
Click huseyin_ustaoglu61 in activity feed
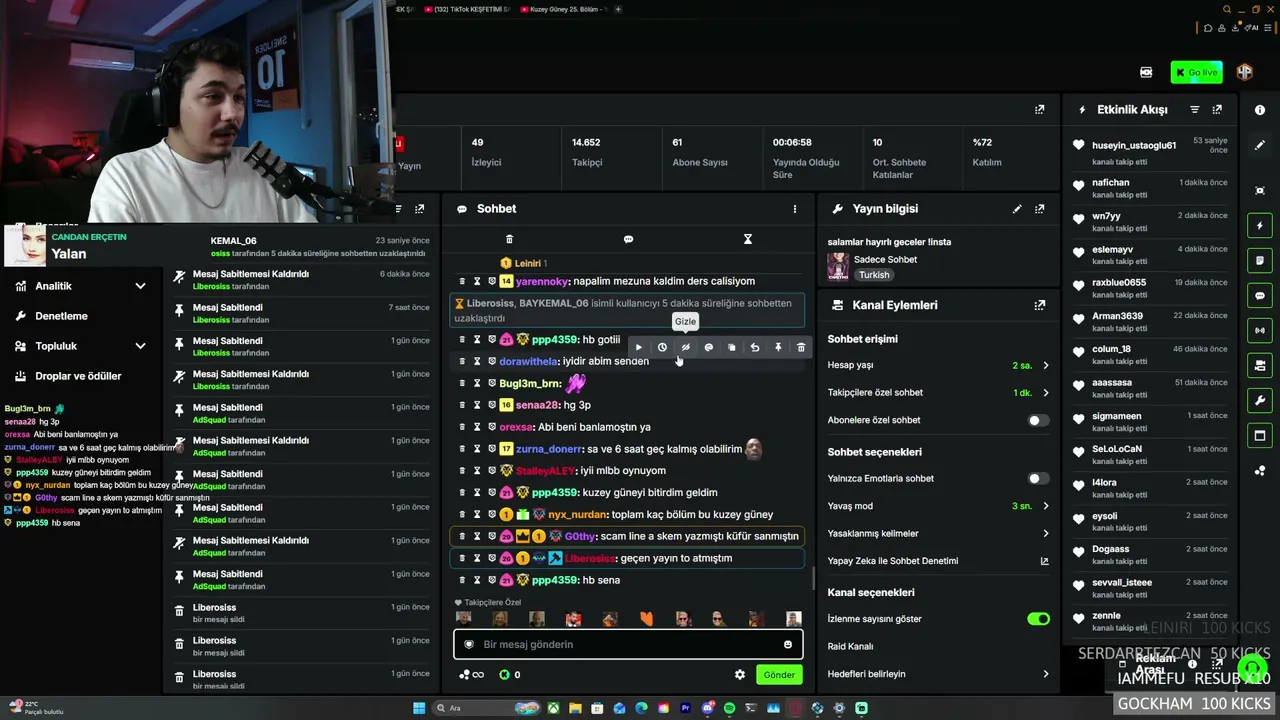coord(1134,146)
